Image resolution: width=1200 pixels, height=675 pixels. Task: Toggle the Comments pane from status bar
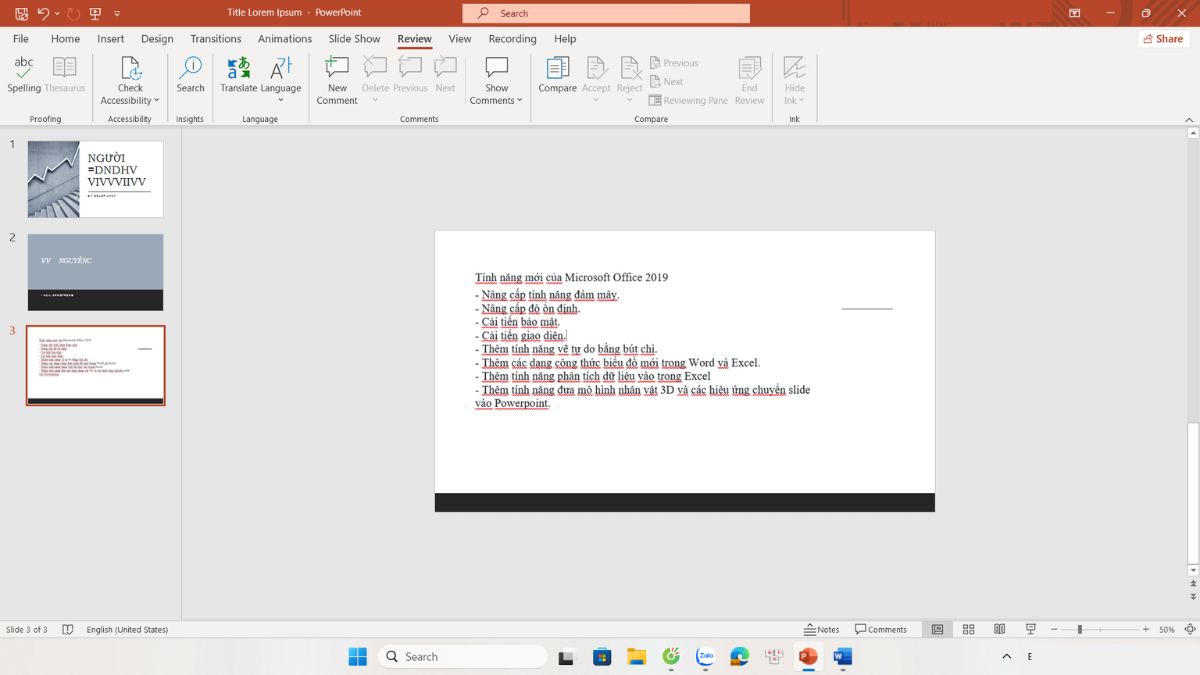tap(881, 629)
